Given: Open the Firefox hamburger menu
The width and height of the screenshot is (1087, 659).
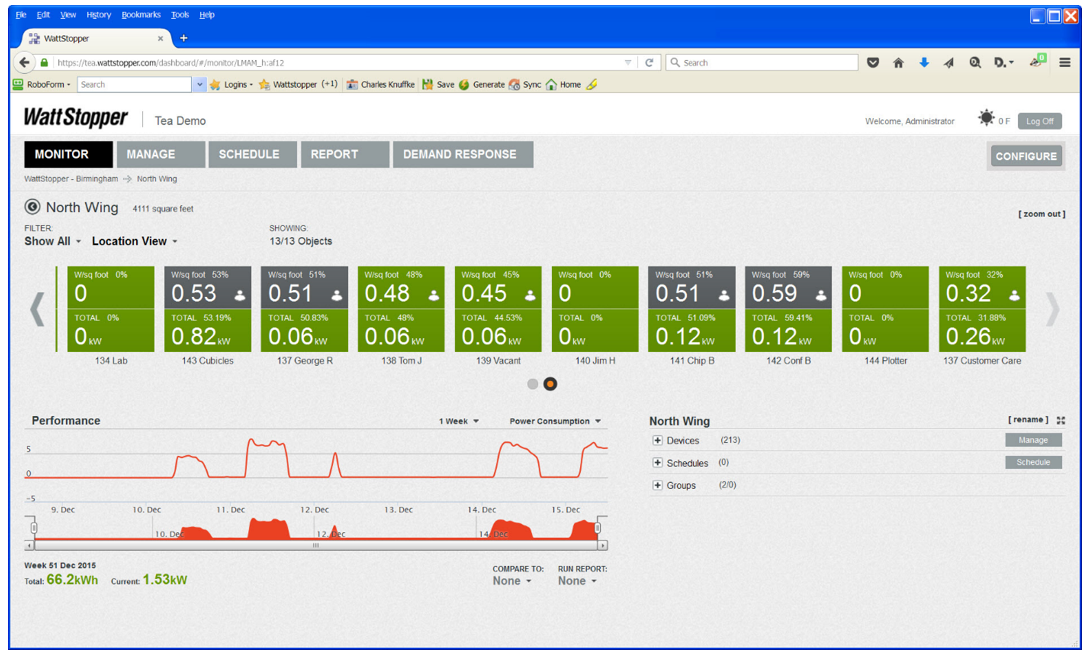Looking at the screenshot, I should (x=1065, y=62).
